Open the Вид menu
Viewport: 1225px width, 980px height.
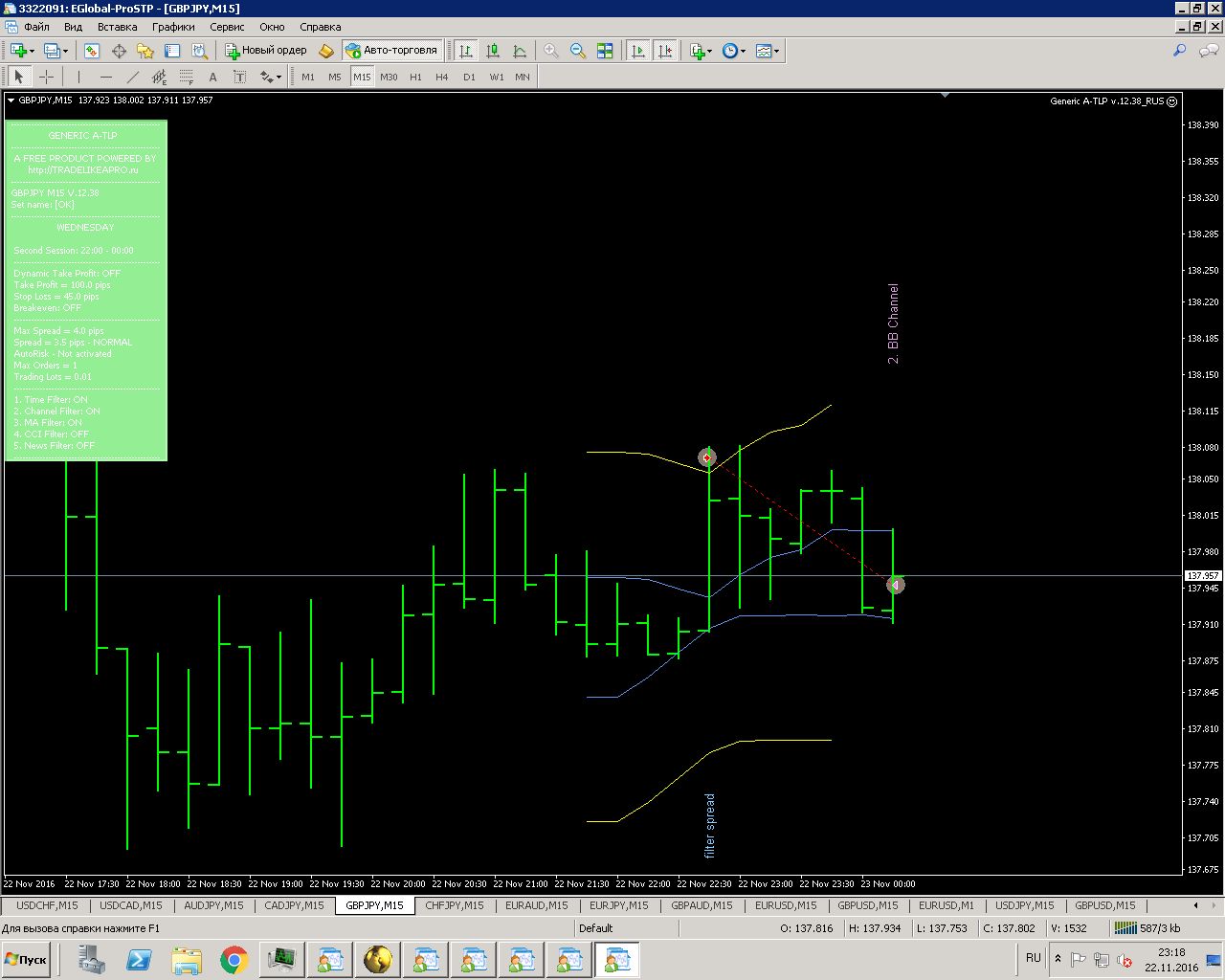tap(73, 27)
